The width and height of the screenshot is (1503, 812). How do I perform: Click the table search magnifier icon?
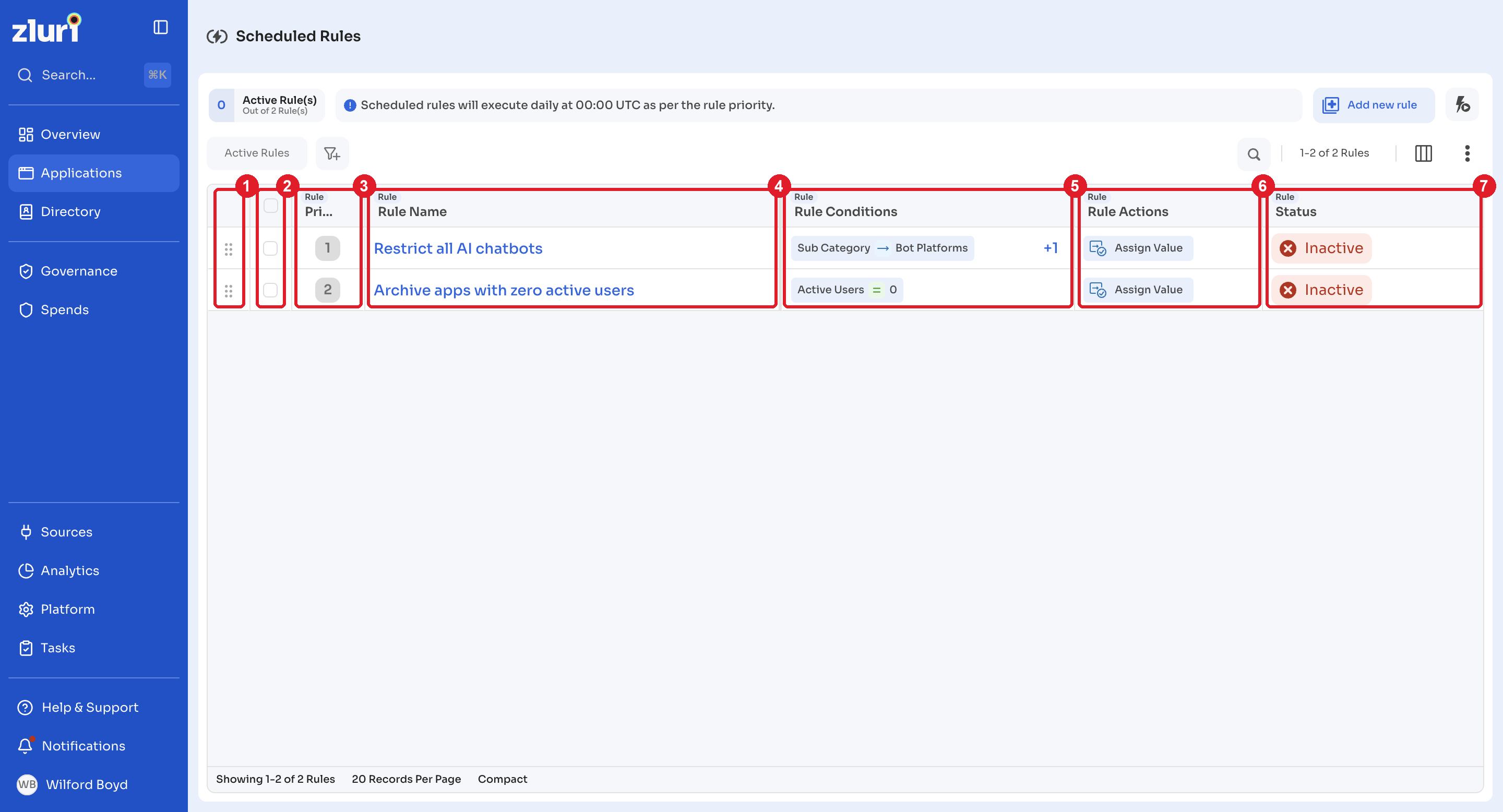[x=1253, y=154]
